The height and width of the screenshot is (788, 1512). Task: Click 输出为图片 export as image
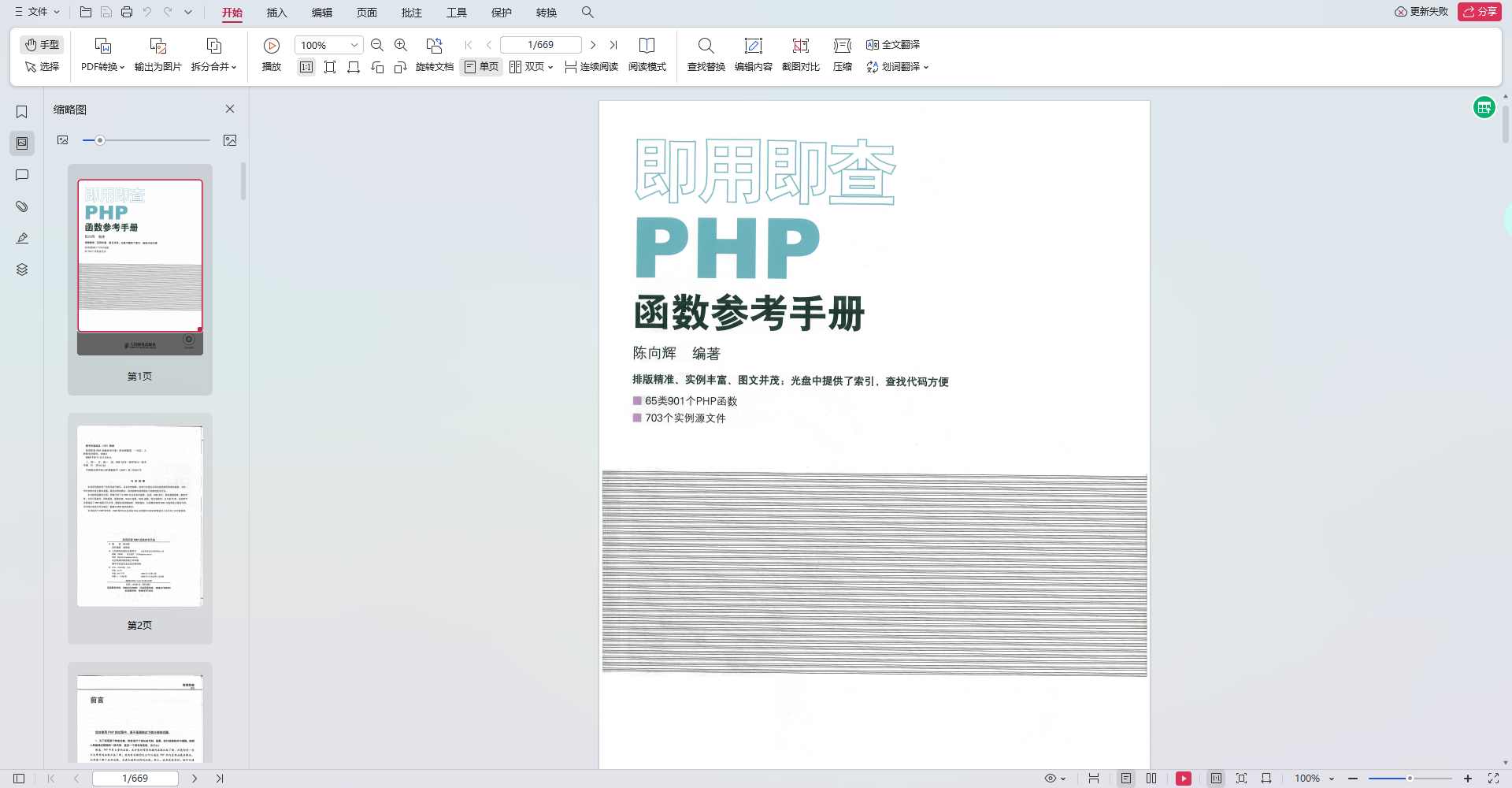158,54
